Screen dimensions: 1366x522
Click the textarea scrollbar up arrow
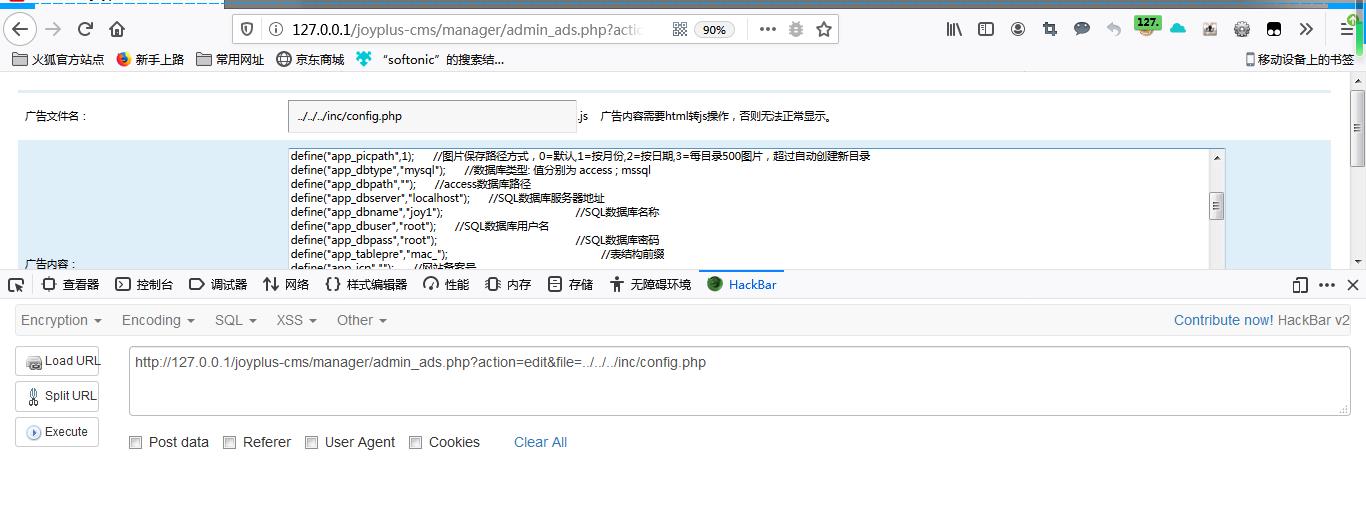click(x=1216, y=157)
